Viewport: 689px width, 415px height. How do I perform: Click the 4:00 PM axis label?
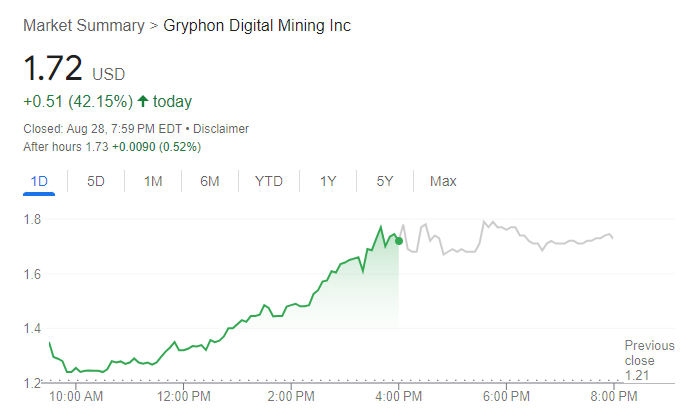point(398,397)
